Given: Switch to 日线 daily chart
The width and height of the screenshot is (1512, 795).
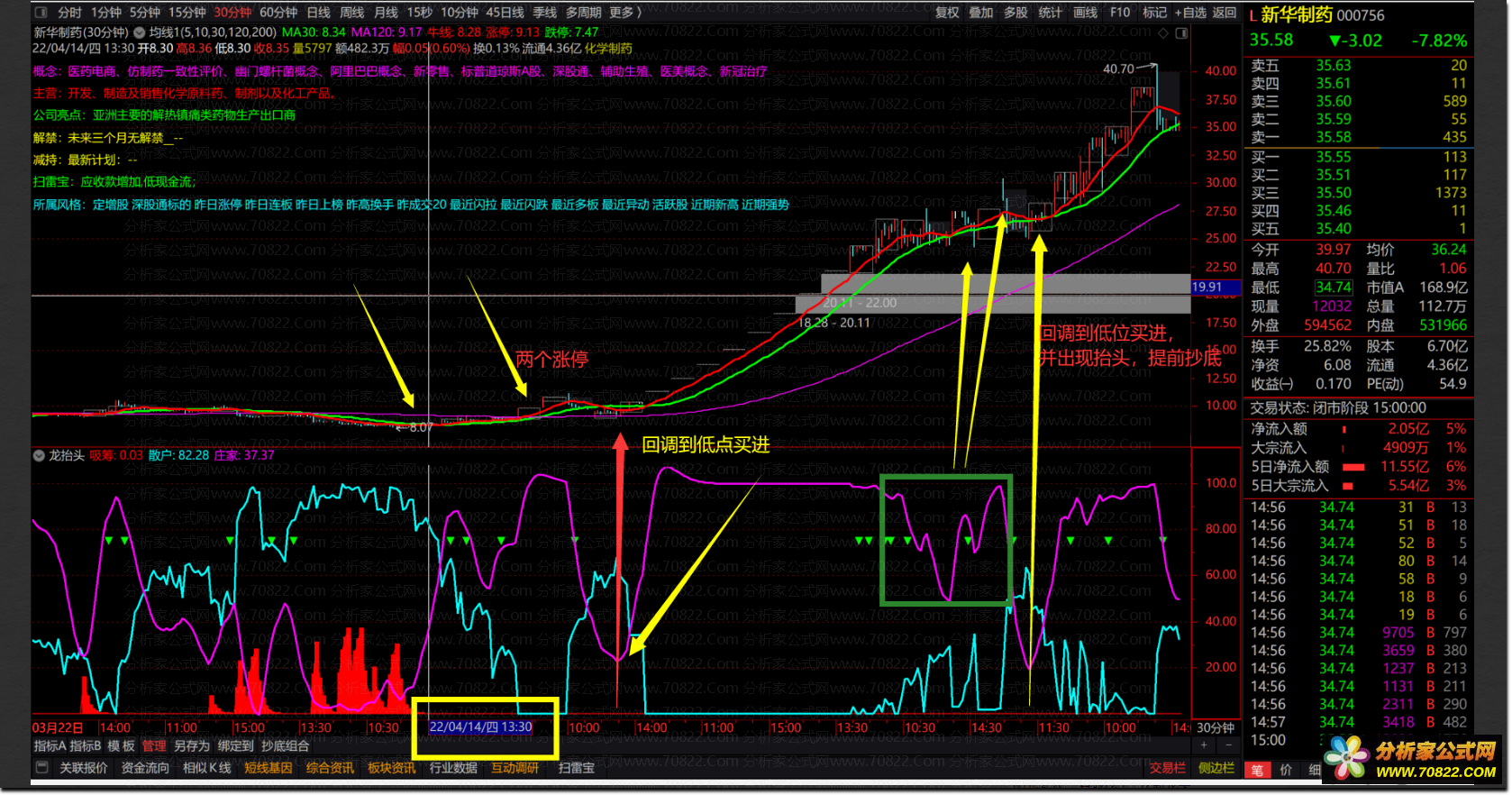Looking at the screenshot, I should point(318,13).
